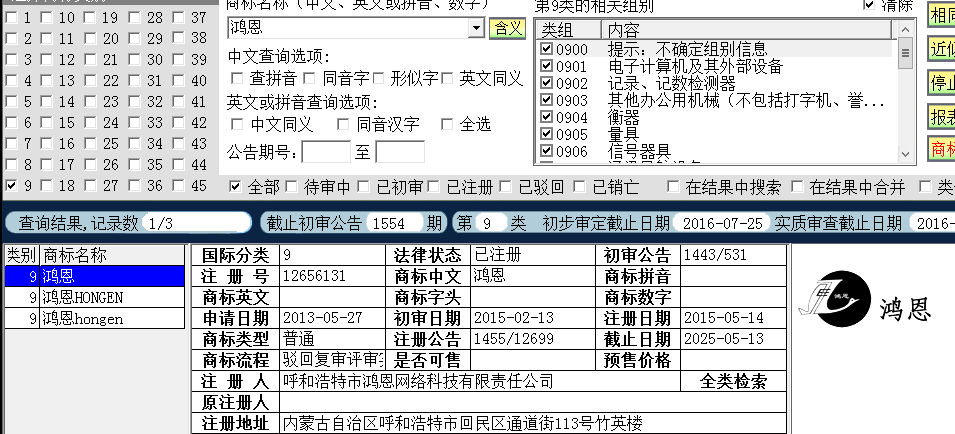Uncheck group 0903 其他办公用机械
The image size is (955, 434).
tap(547, 100)
